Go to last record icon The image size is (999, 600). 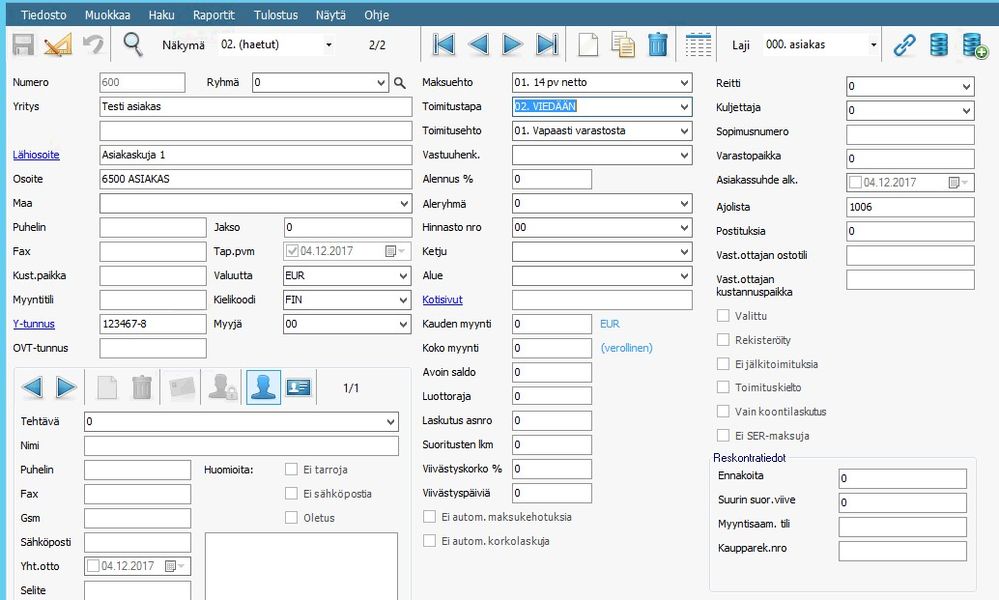tap(547, 45)
